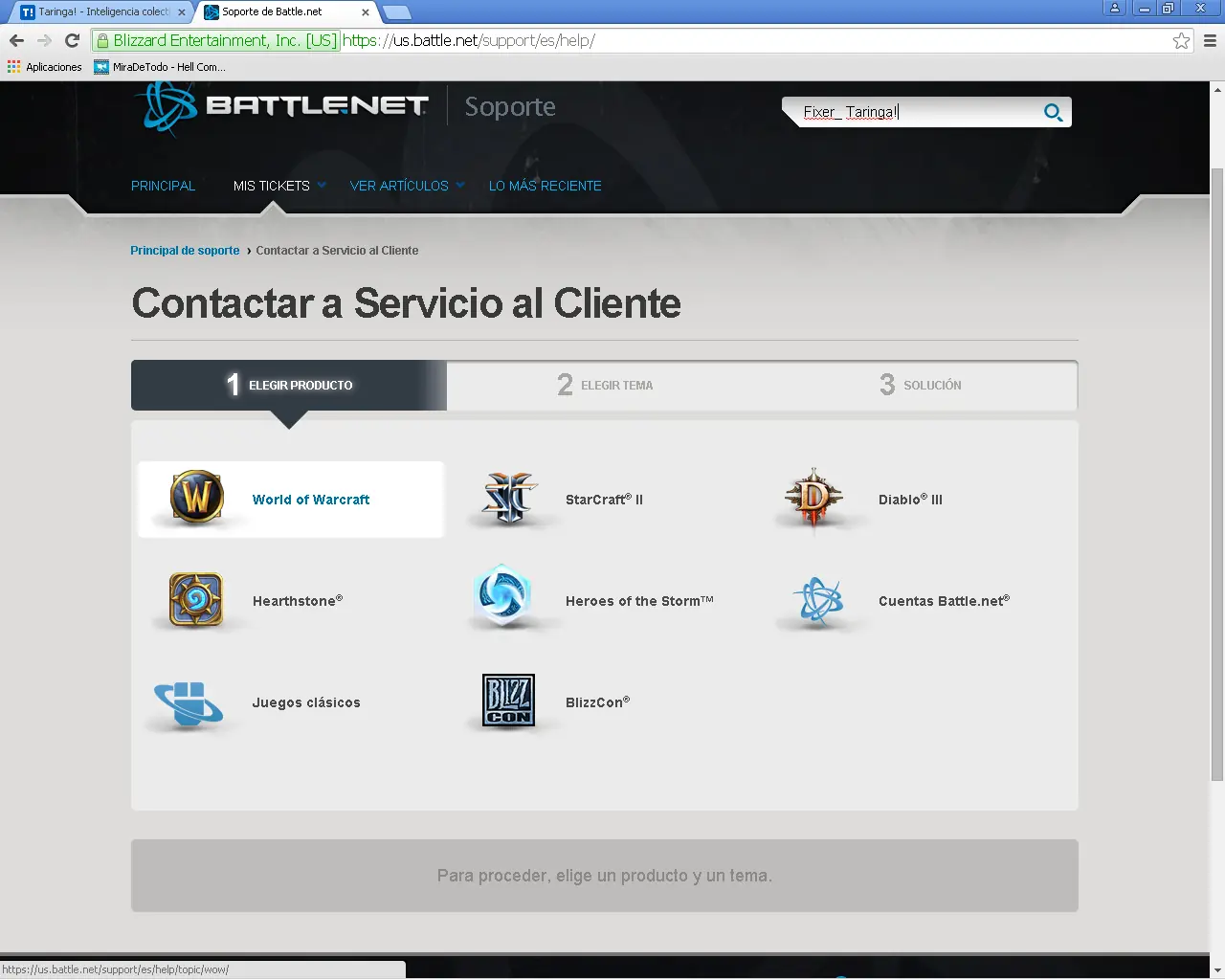Screen dimensions: 1225x980
Task: Reload the page with refresh icon
Action: [72, 40]
